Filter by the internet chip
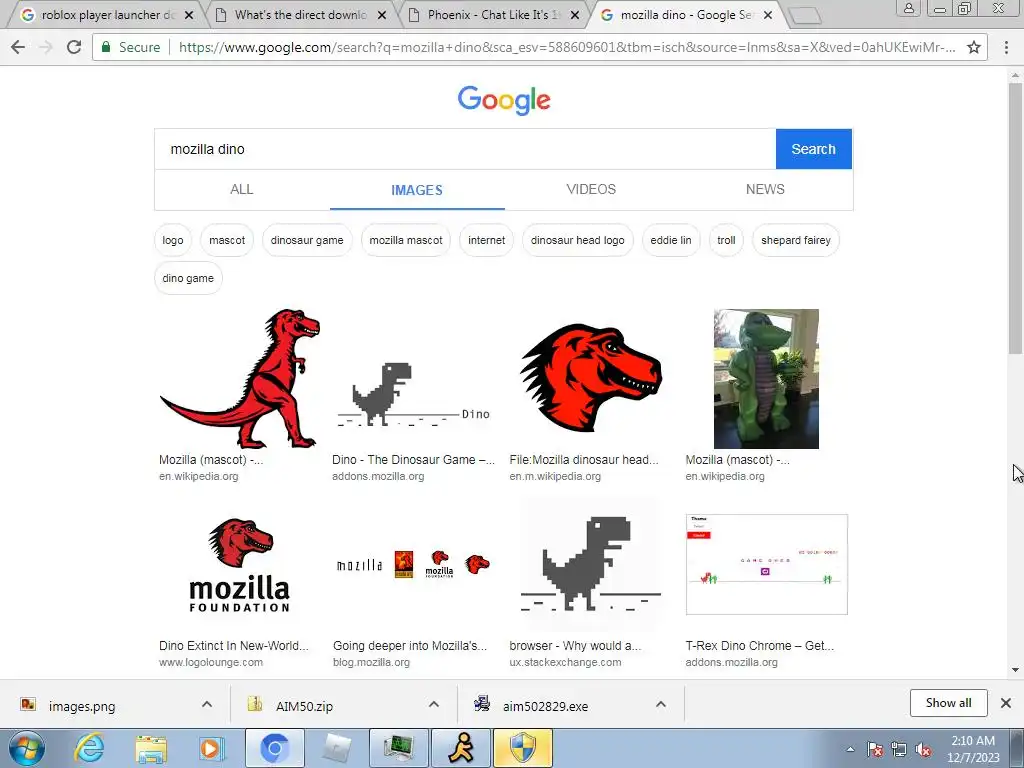The image size is (1024, 768). pyautogui.click(x=487, y=240)
